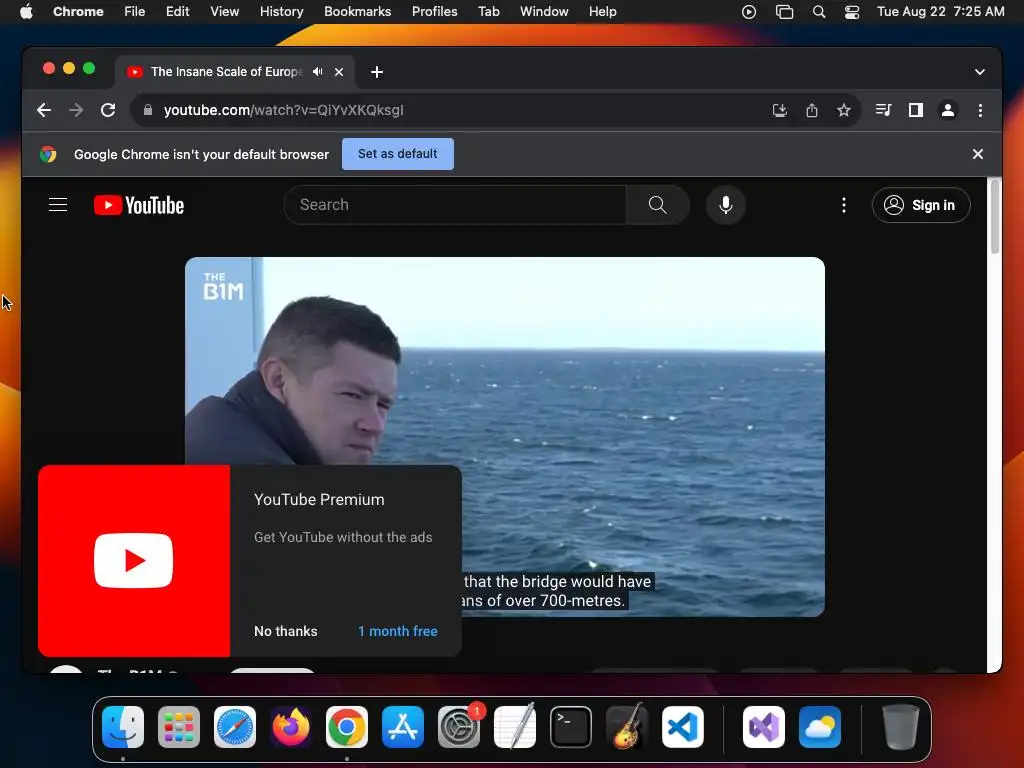This screenshot has width=1024, height=768.
Task: Open a new tab with plus
Action: [377, 72]
